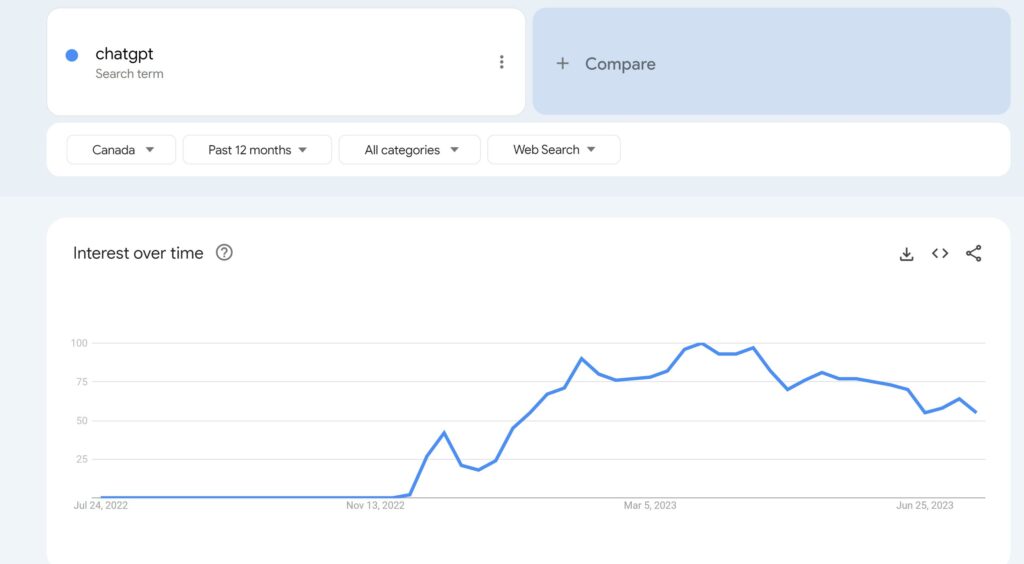Open the Canada region dropdown
The width and height of the screenshot is (1024, 564).
(x=121, y=149)
